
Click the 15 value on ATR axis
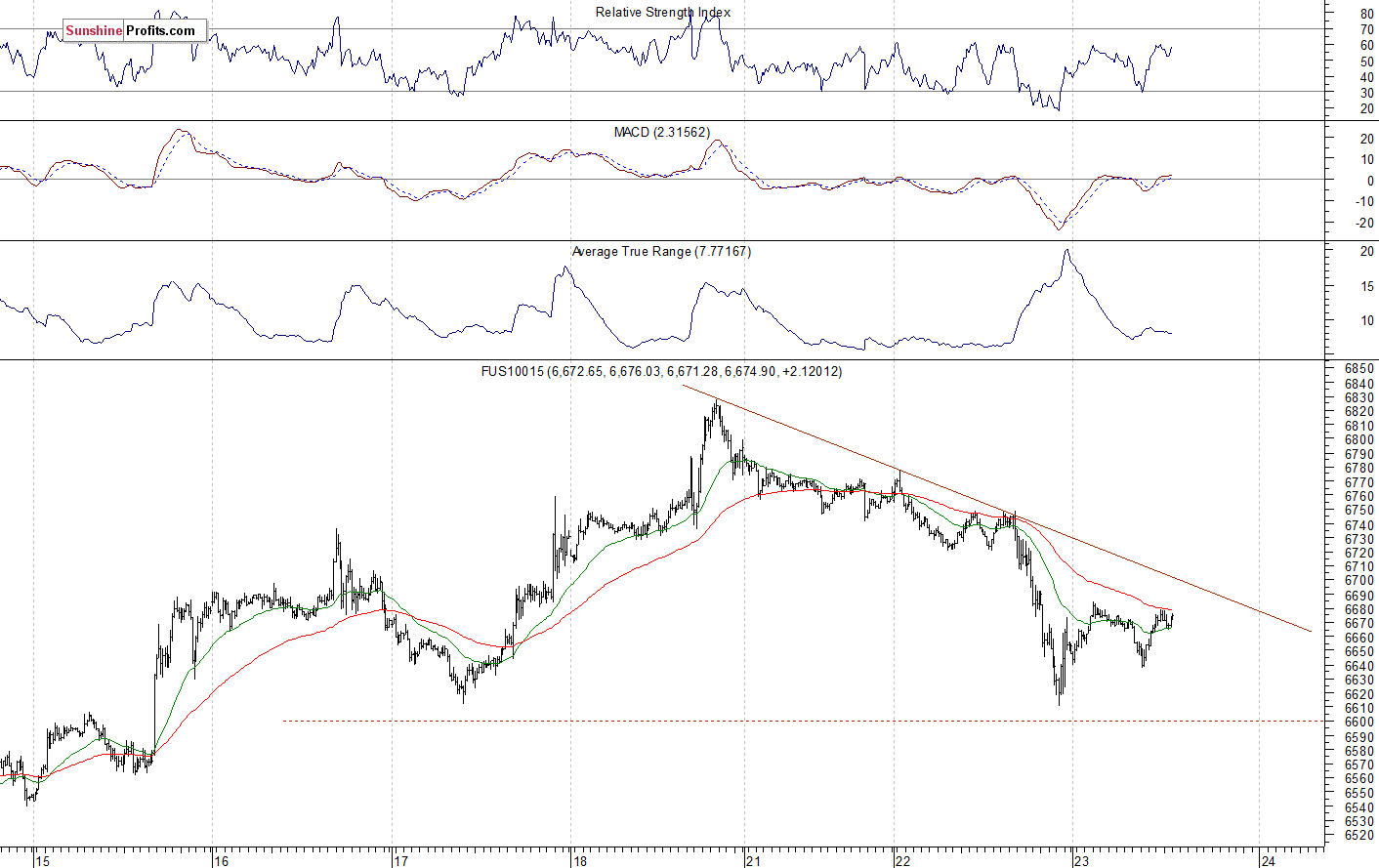coord(1366,286)
